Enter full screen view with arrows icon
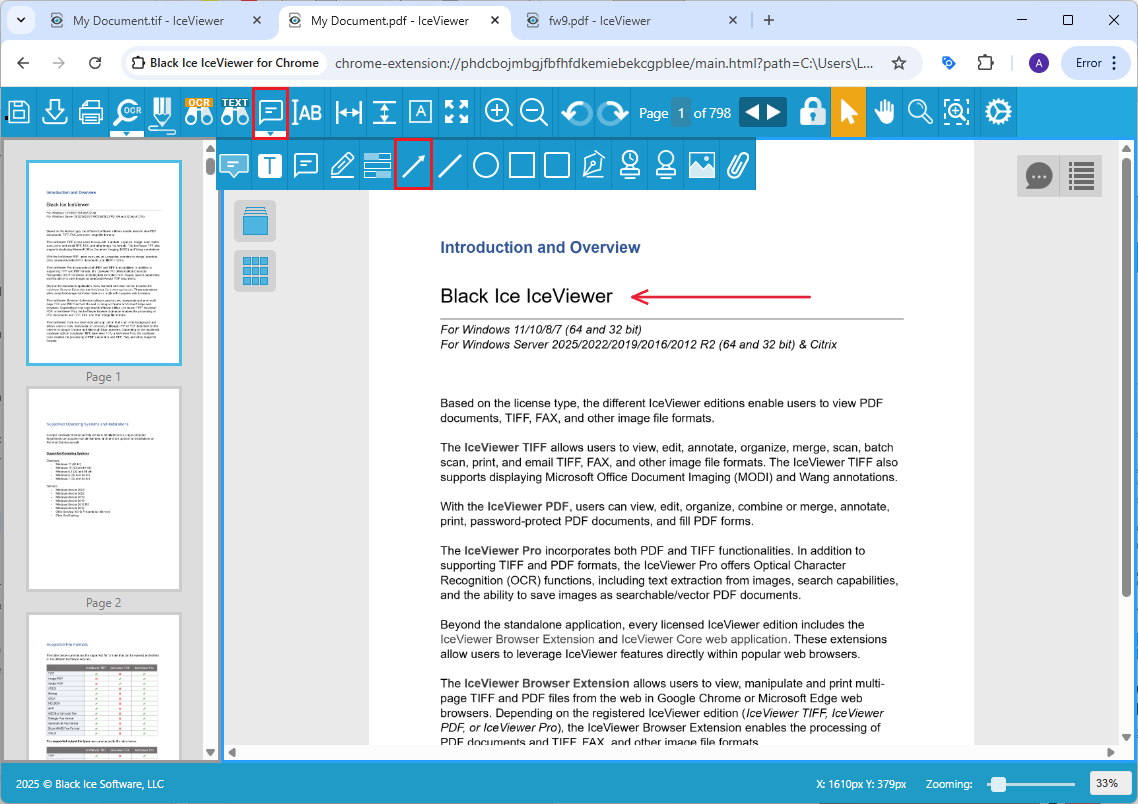1138x804 pixels. click(x=457, y=112)
